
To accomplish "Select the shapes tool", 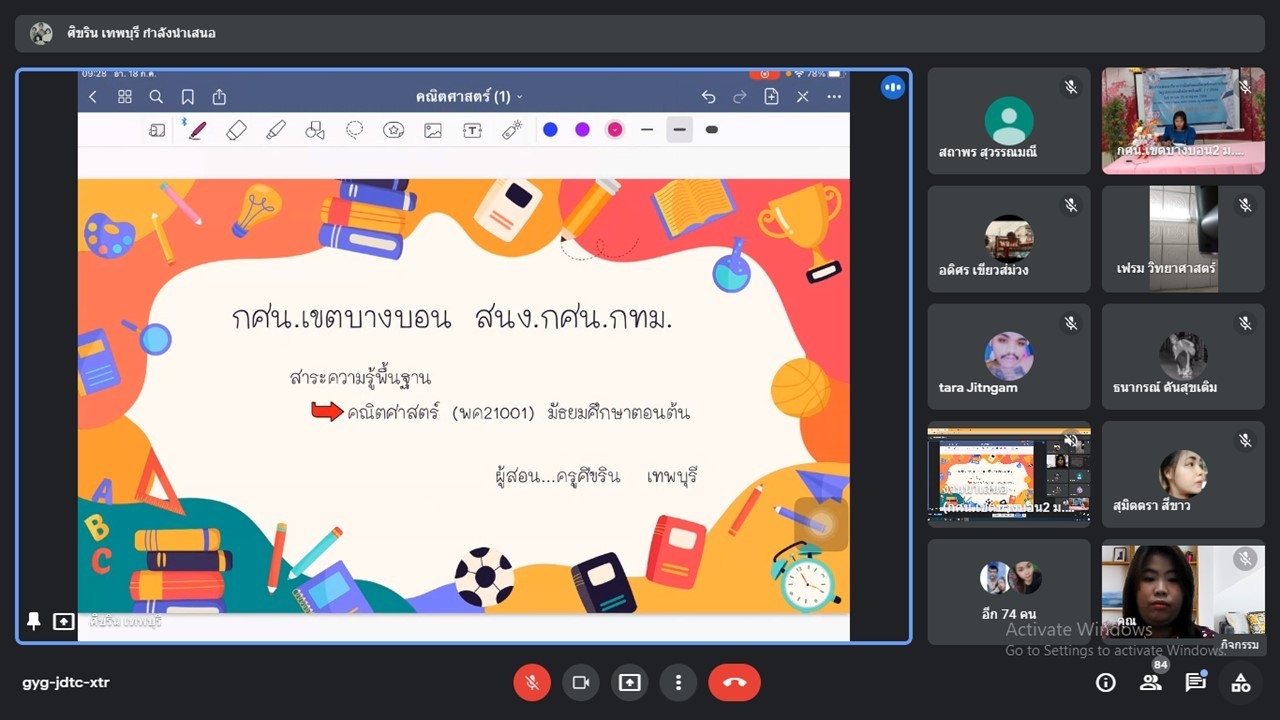I will (x=315, y=130).
